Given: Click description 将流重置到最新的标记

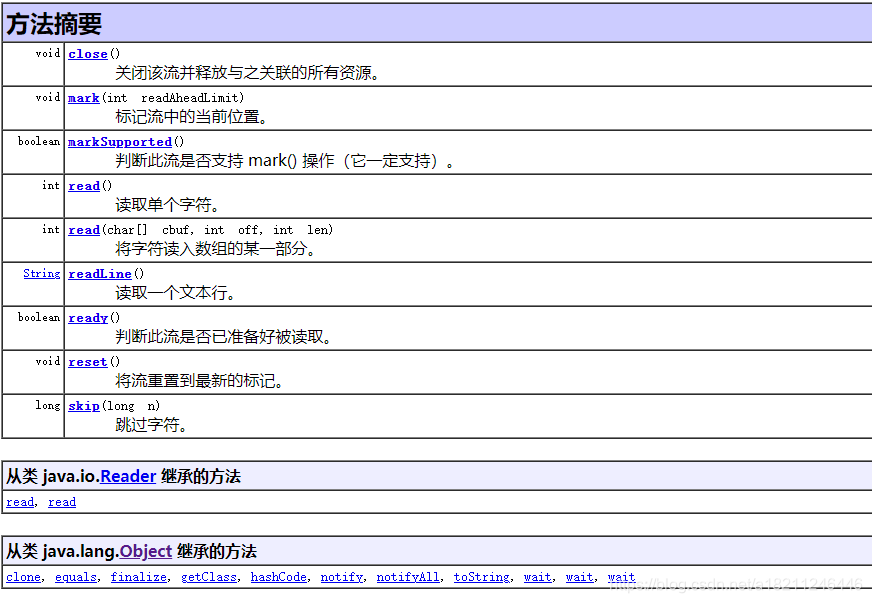Looking at the screenshot, I should (x=200, y=381).
